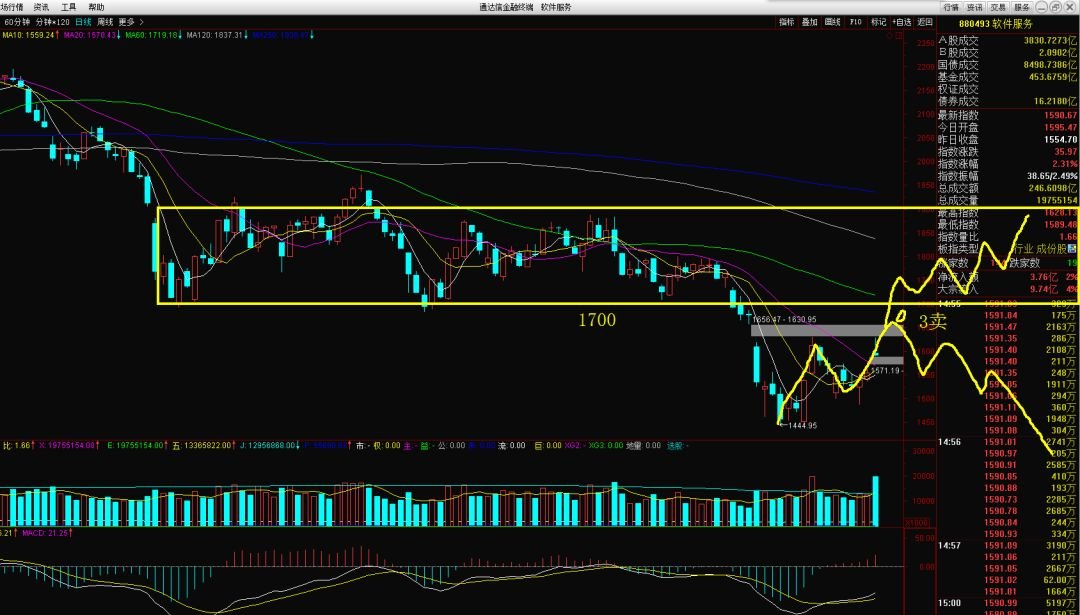Select MA120 moving average label
The height and width of the screenshot is (615, 1080).
coord(216,34)
